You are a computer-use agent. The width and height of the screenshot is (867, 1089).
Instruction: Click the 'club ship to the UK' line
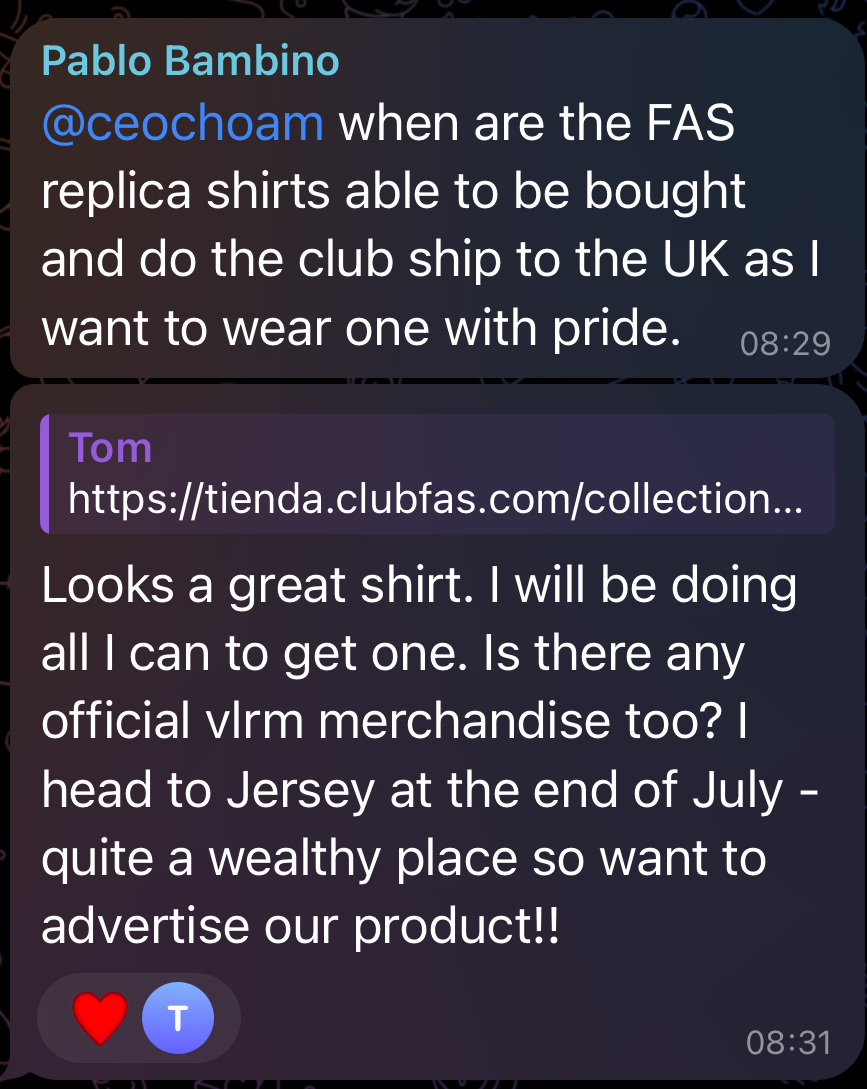click(430, 260)
